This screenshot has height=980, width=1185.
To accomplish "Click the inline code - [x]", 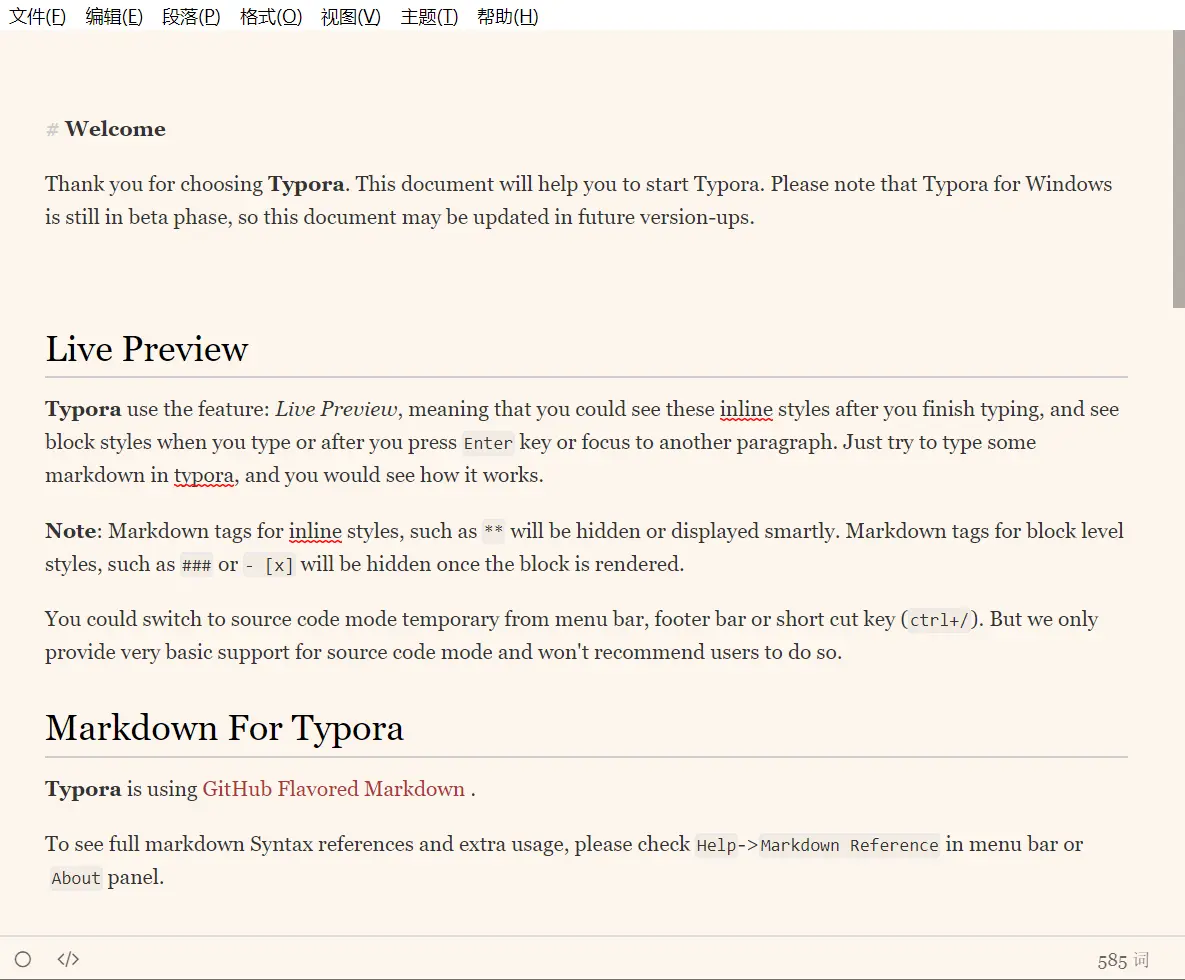I will coord(269,565).
